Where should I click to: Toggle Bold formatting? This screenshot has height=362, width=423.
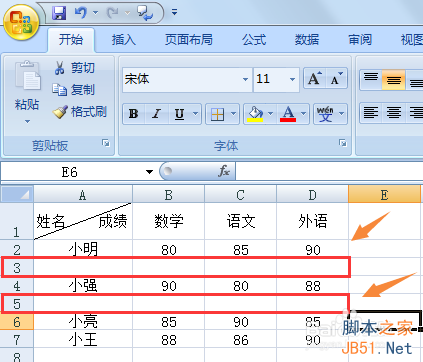(134, 114)
